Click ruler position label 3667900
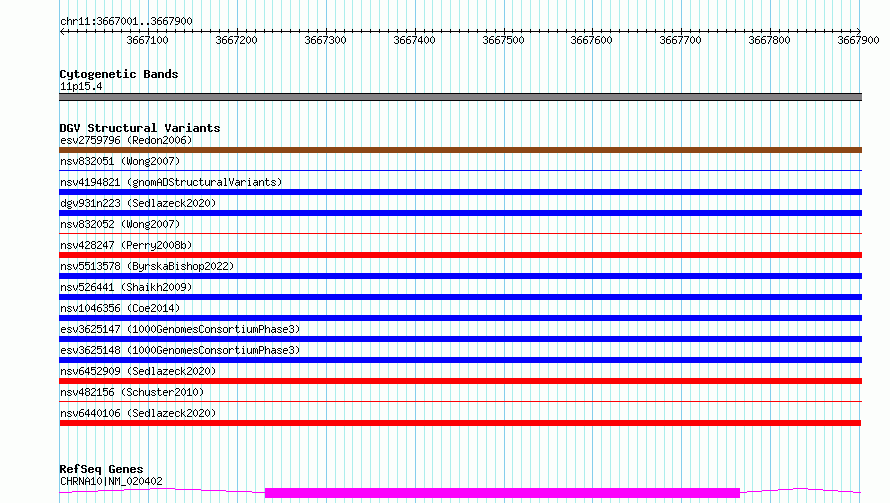This screenshot has width=890, height=503. coord(858,40)
